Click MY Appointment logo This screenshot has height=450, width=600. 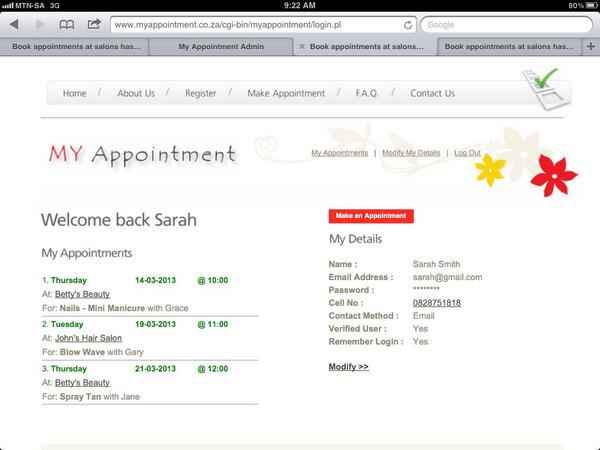pos(142,155)
